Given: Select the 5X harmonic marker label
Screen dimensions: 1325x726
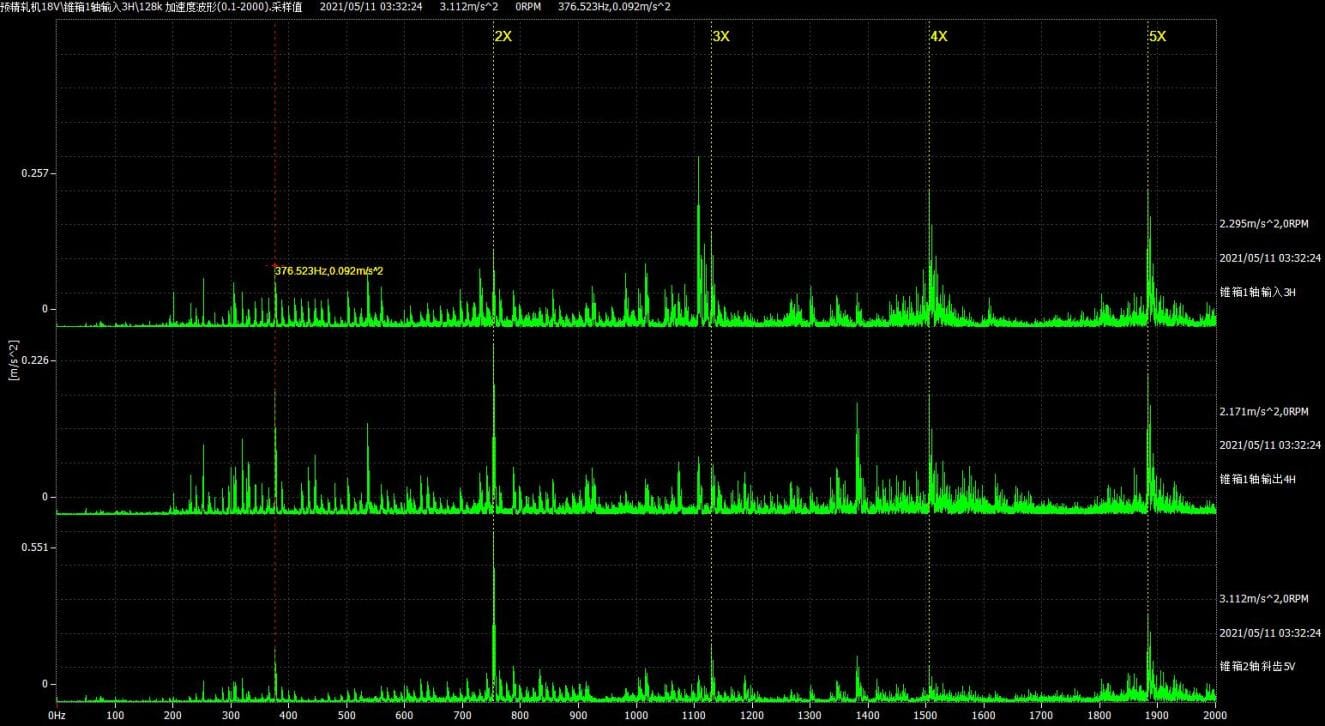Looking at the screenshot, I should point(1157,36).
